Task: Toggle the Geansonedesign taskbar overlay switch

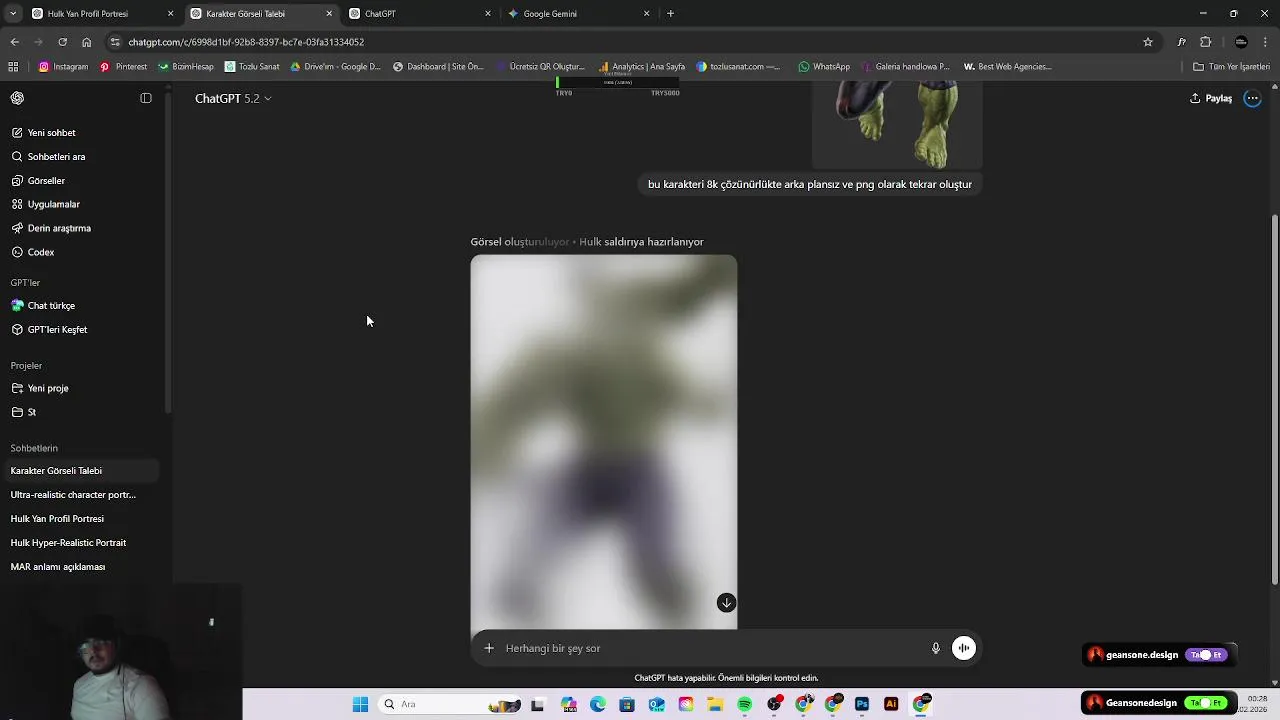Action: coord(1206,703)
